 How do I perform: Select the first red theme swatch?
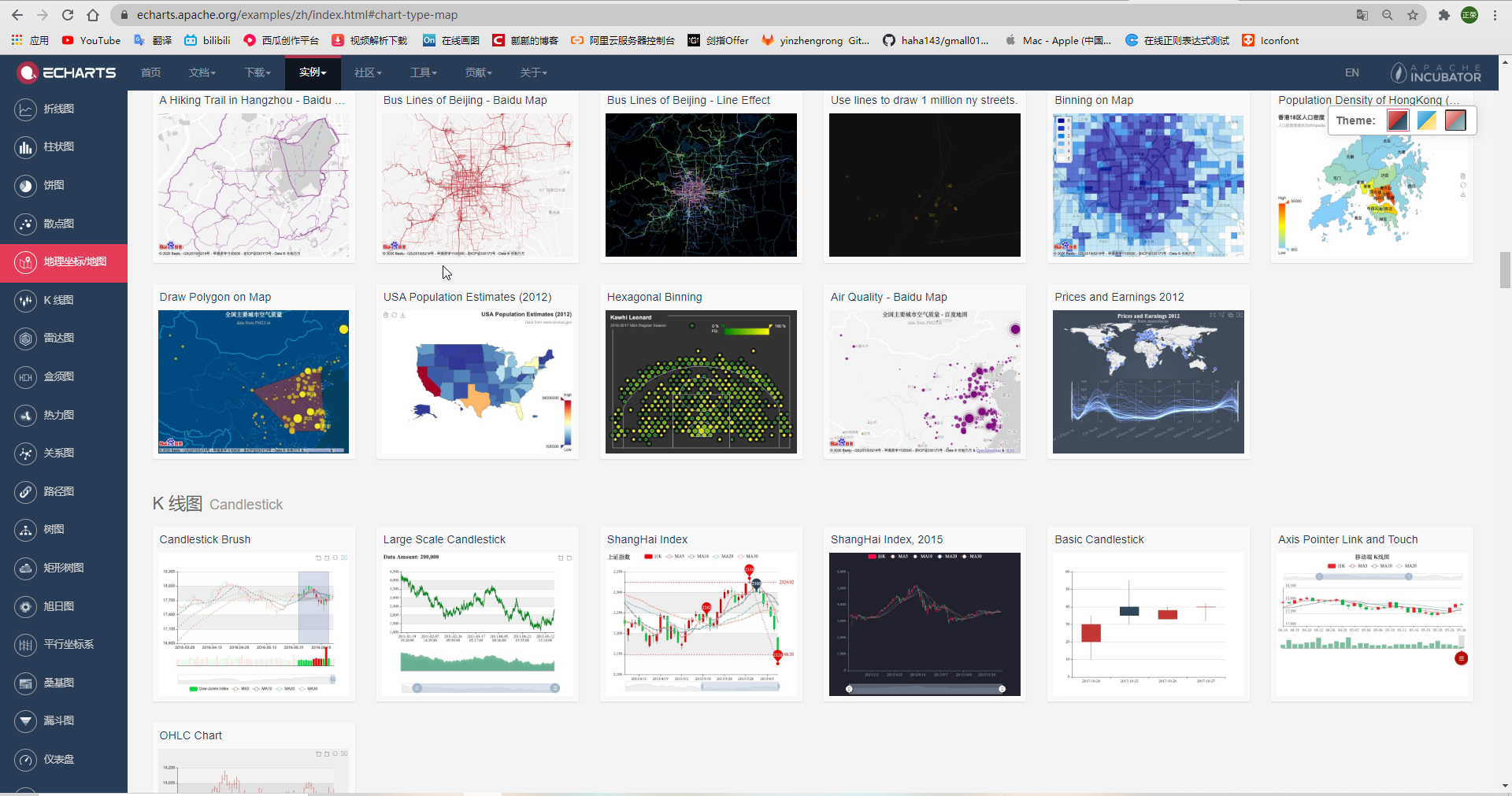click(x=1398, y=120)
